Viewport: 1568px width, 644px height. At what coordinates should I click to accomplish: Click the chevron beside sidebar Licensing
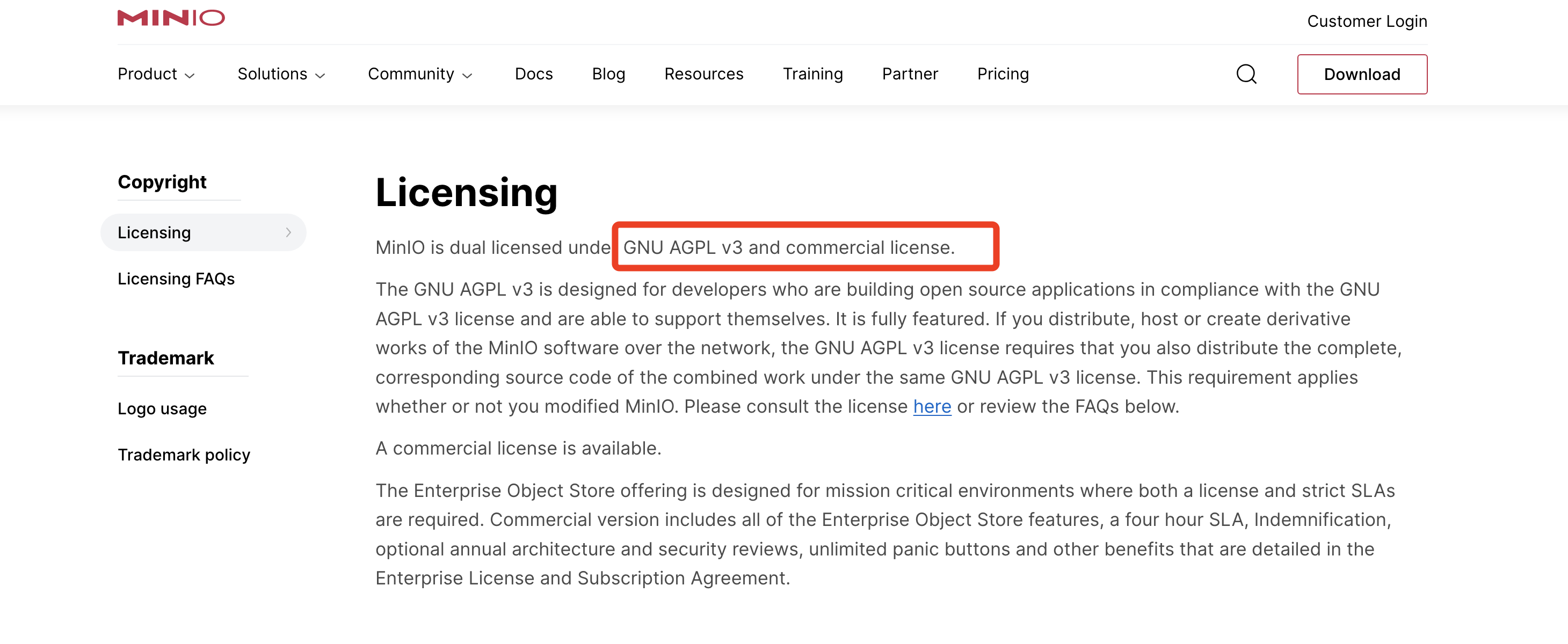tap(288, 232)
